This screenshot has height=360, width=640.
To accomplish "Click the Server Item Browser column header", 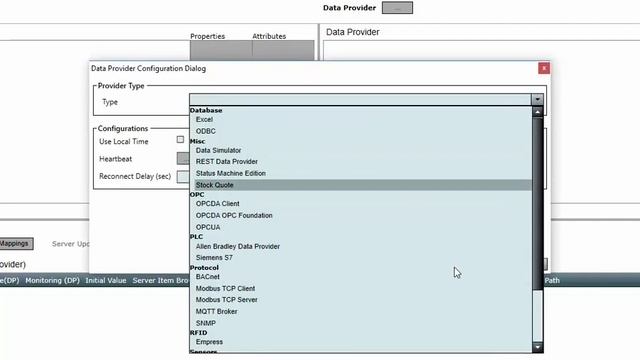I will click(161, 280).
